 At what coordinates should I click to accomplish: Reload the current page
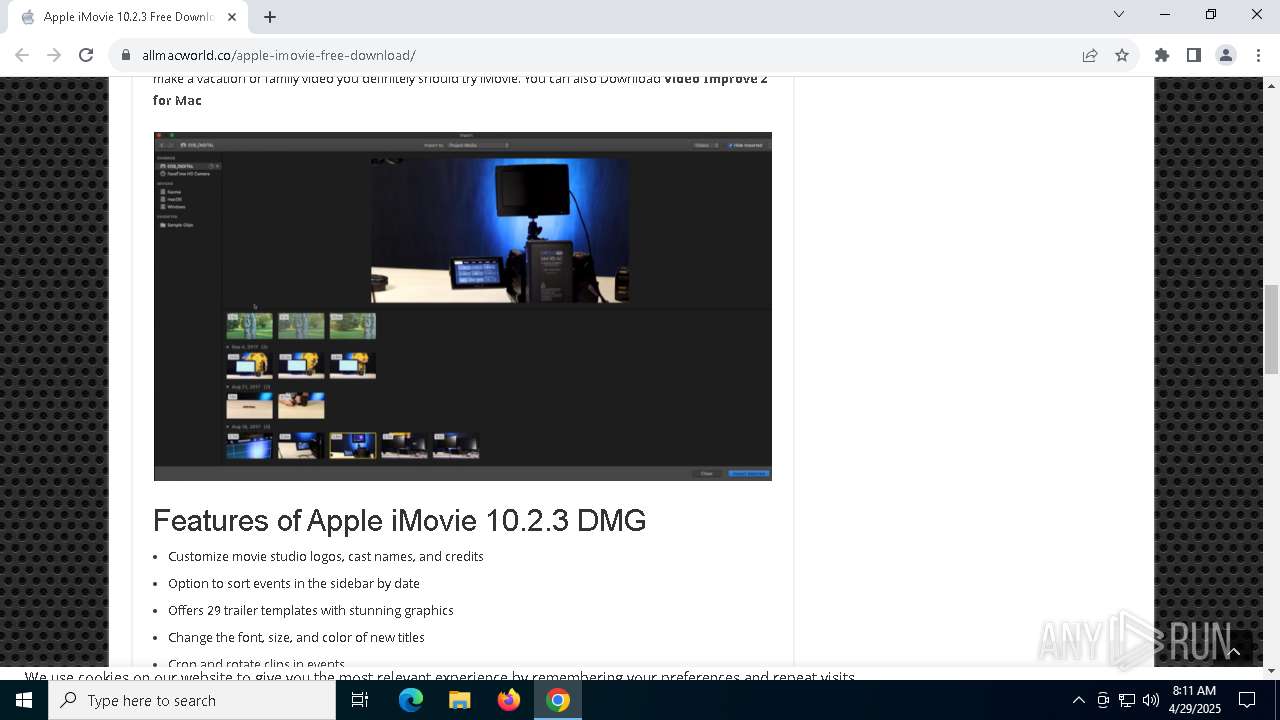point(86,55)
